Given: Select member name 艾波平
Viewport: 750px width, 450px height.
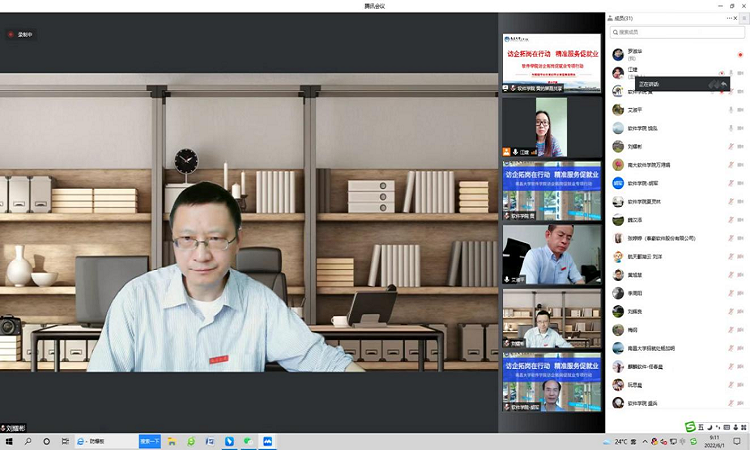Looking at the screenshot, I should click(x=635, y=110).
